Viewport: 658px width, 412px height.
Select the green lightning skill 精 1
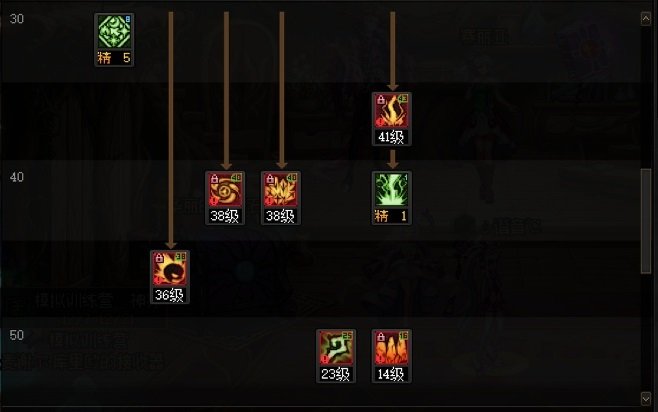[392, 190]
